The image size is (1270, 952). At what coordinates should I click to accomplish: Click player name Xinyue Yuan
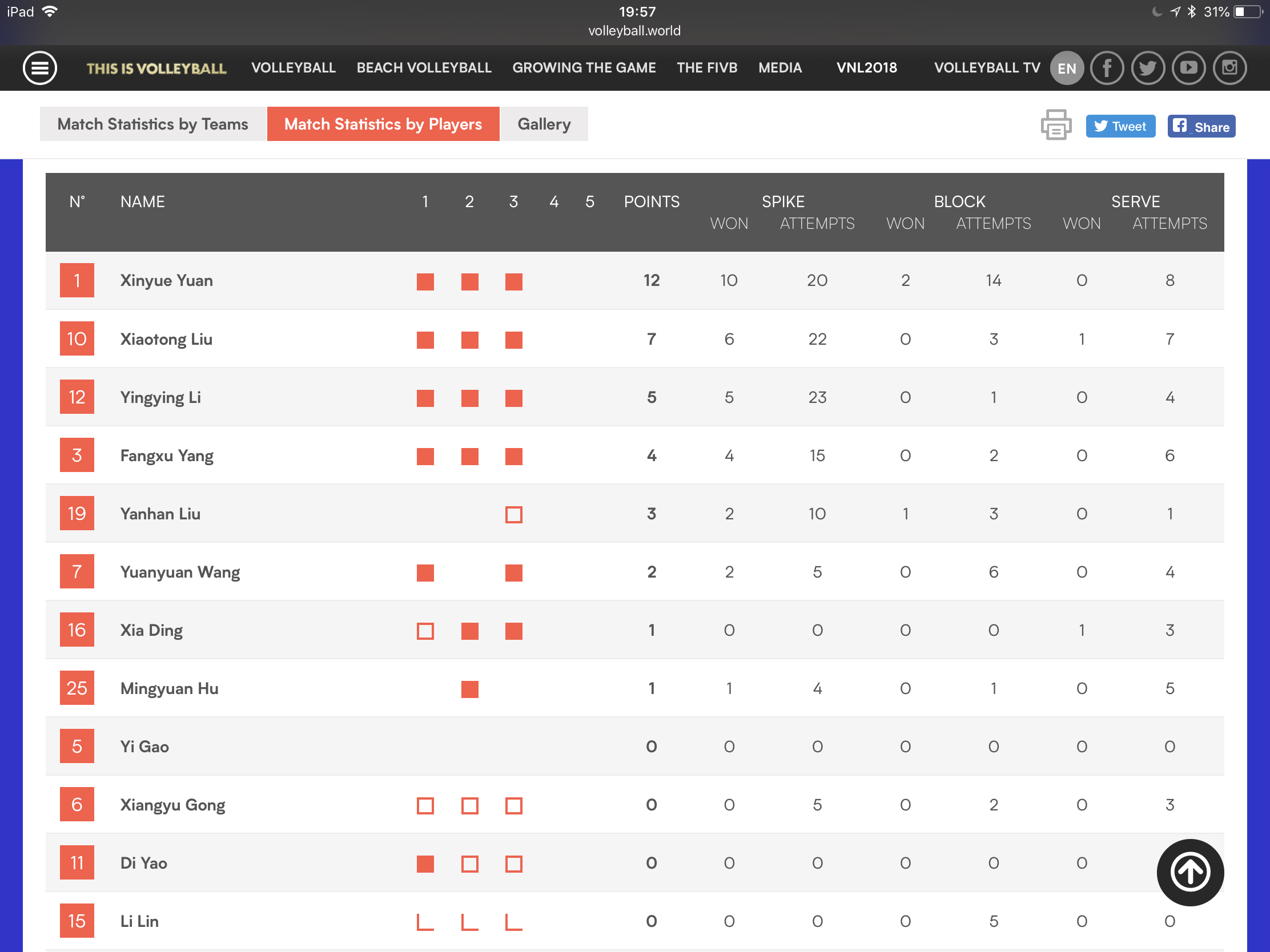click(167, 281)
